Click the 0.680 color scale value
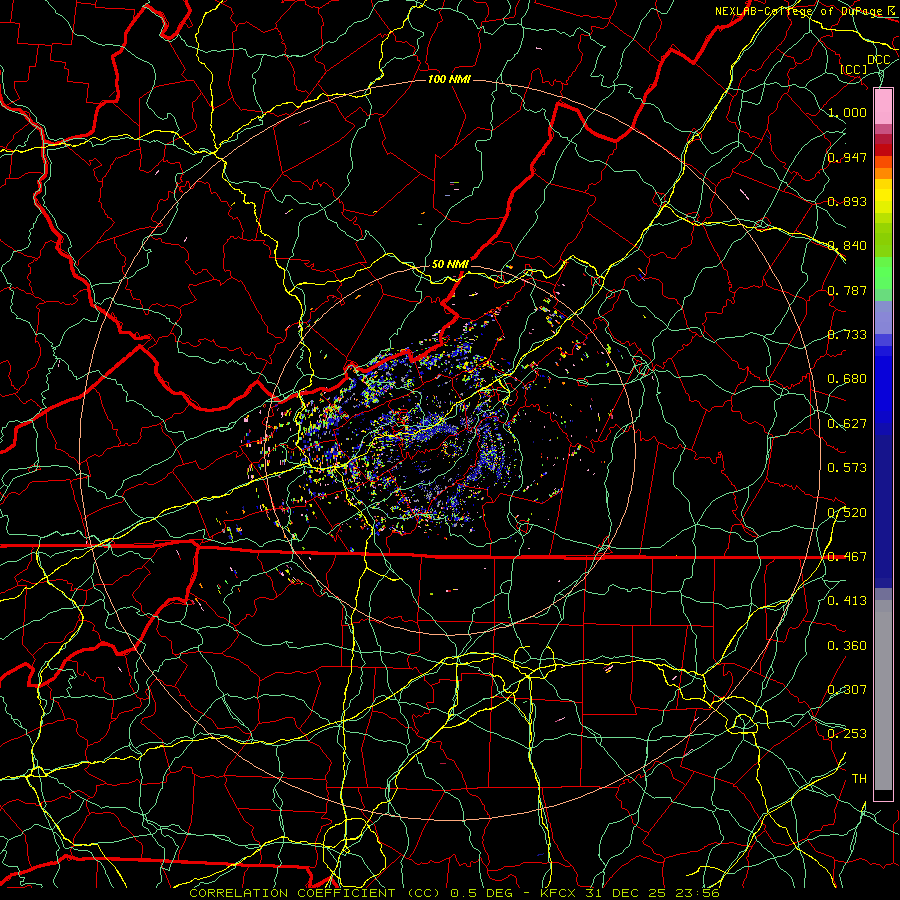This screenshot has height=900, width=900. (847, 379)
